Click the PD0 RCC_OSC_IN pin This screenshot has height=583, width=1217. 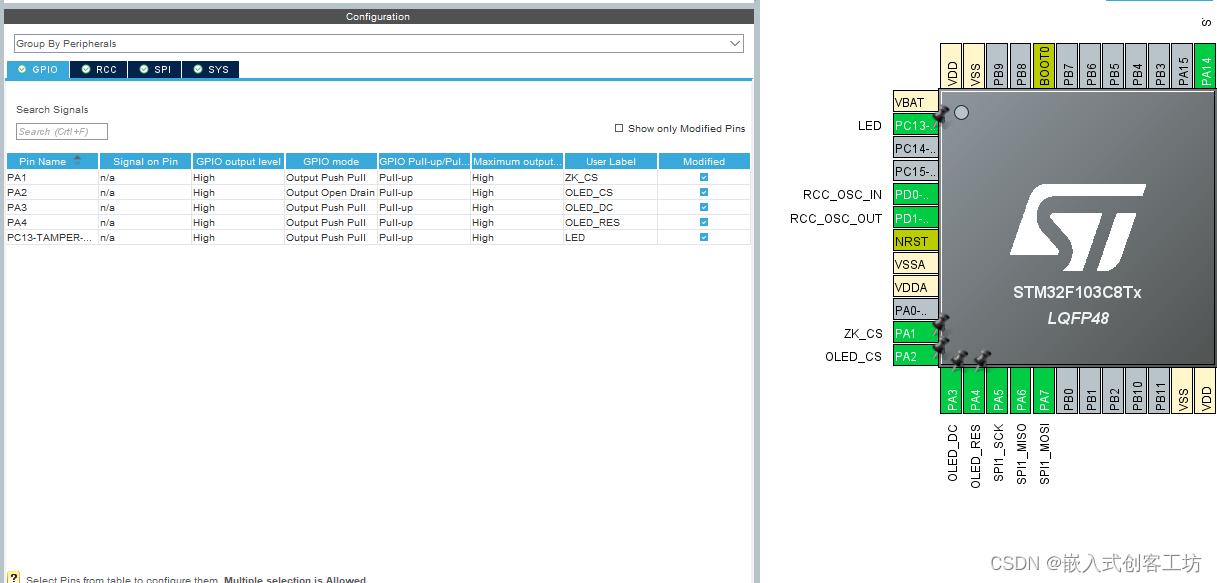click(x=916, y=195)
